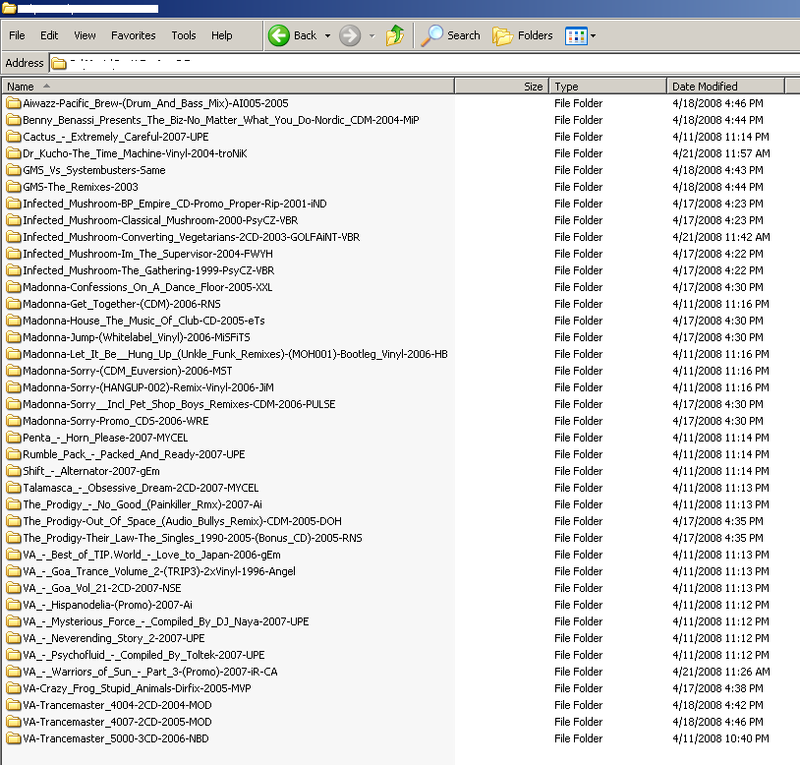This screenshot has height=765, width=800.
Task: Sort list by the Name column header
Action: (228, 86)
